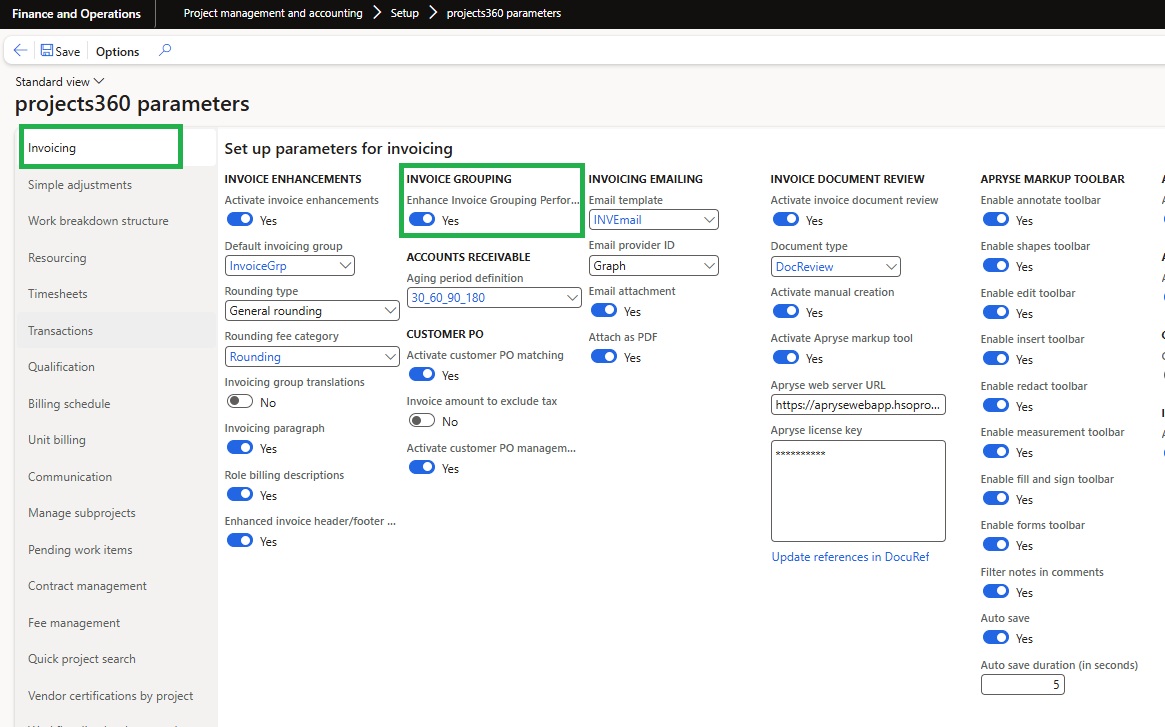
Task: Enable Invoice amount to exclude tax
Action: [421, 421]
